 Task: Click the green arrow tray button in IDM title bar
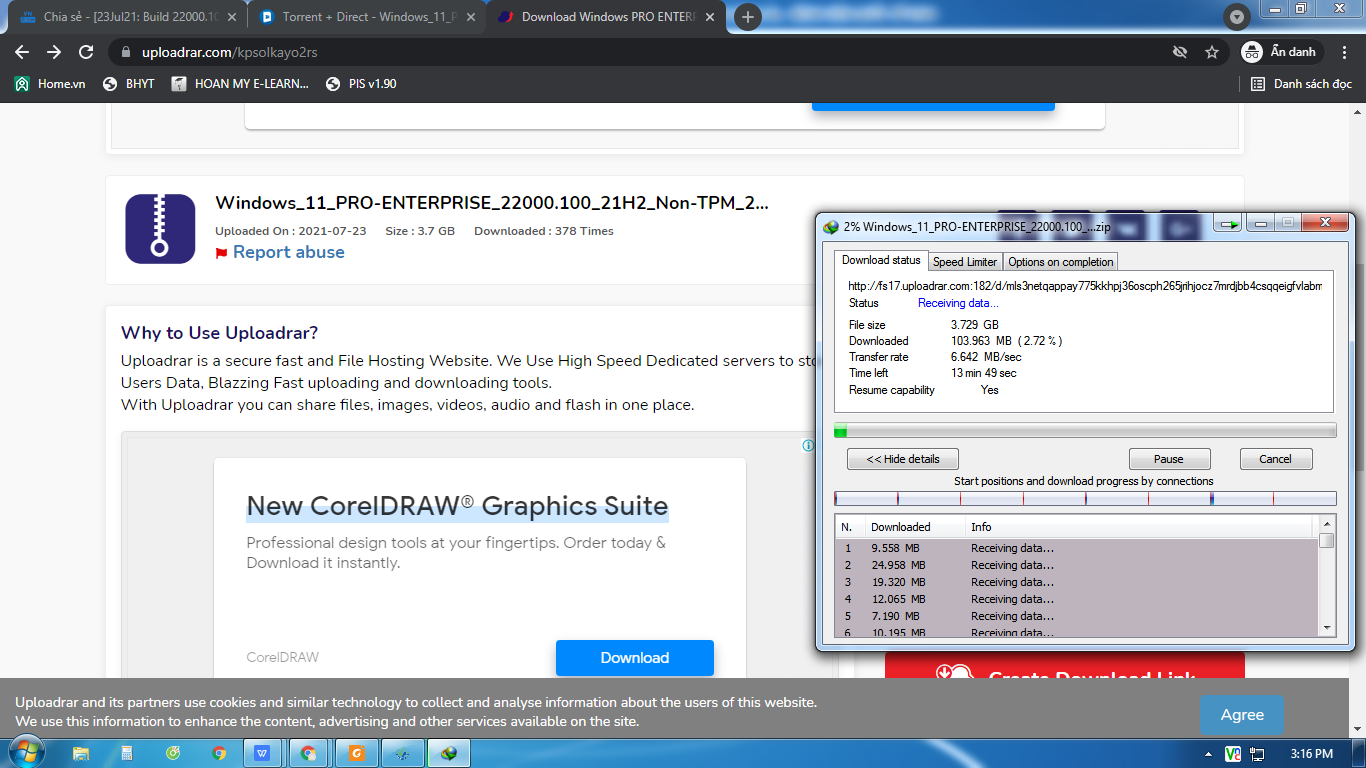tap(1230, 224)
